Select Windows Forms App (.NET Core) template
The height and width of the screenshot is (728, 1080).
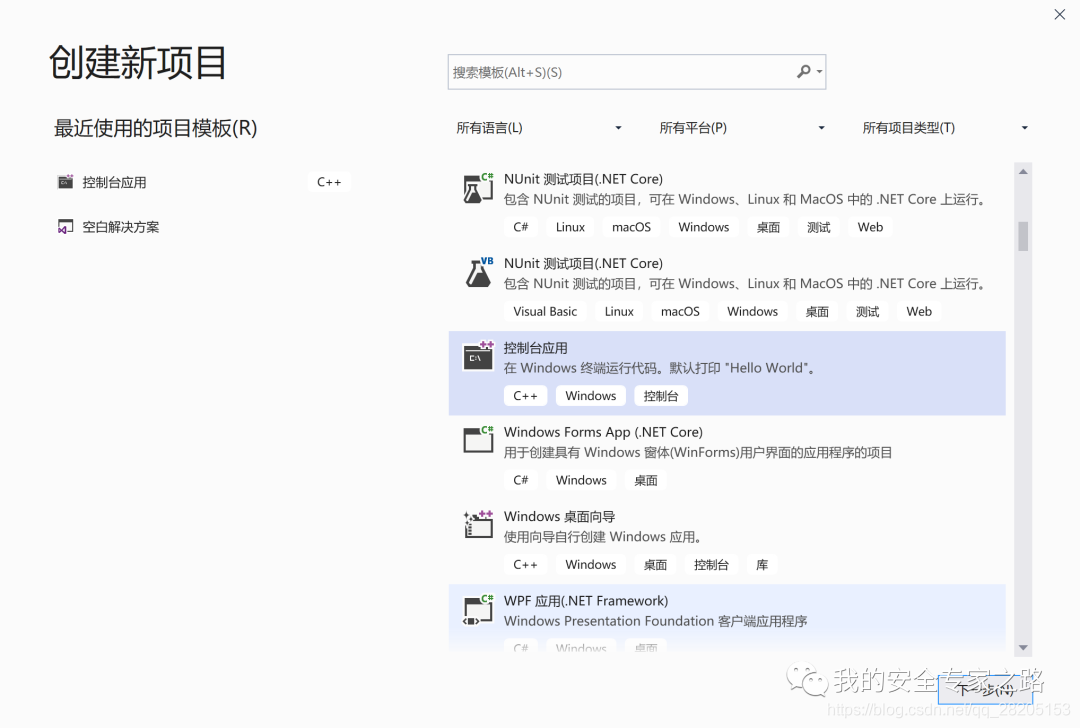pos(727,457)
